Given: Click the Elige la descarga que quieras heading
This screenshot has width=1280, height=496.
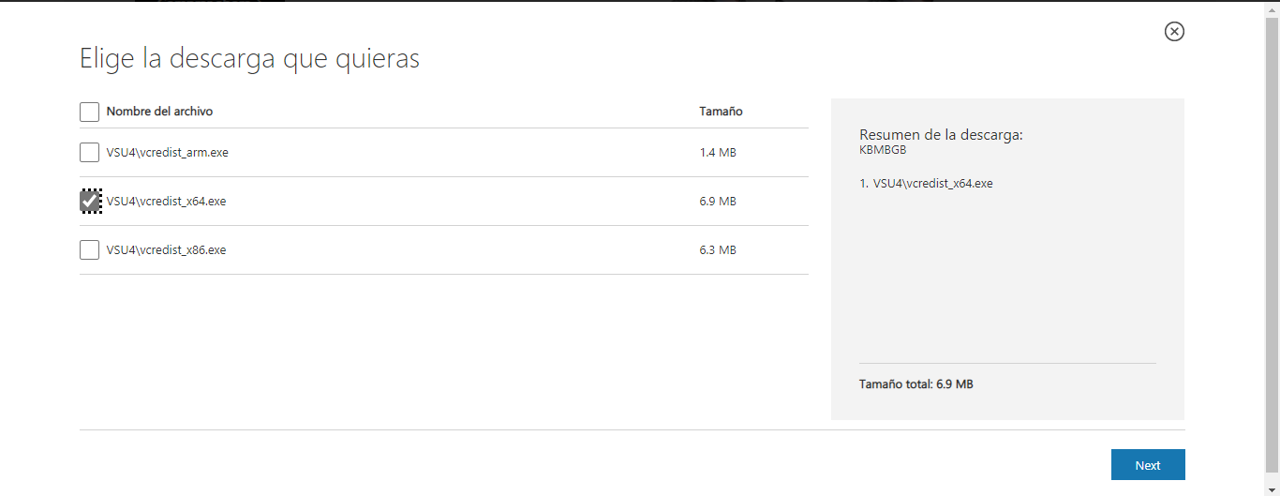Looking at the screenshot, I should 249,59.
